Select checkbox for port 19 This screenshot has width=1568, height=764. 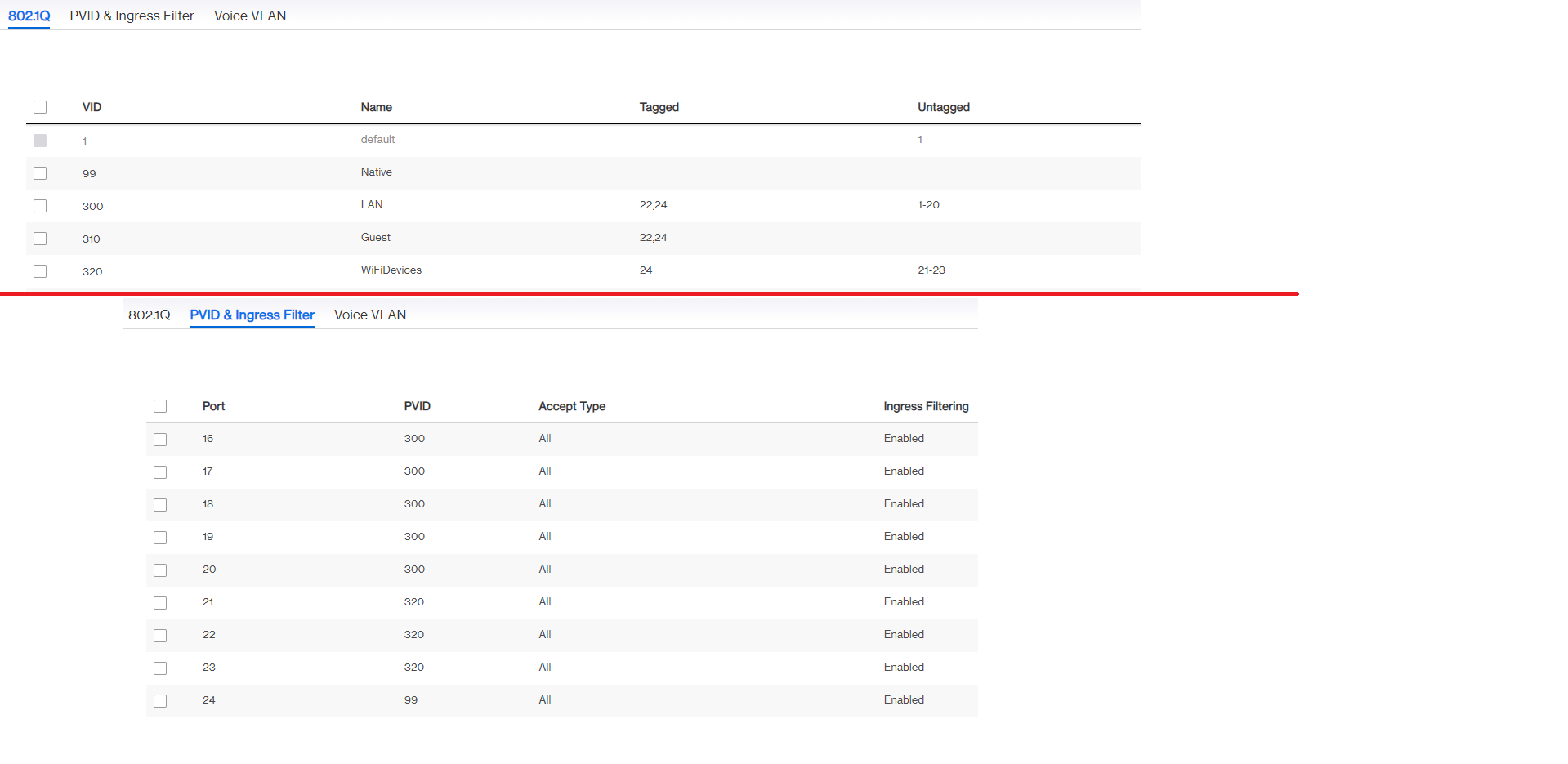160,538
